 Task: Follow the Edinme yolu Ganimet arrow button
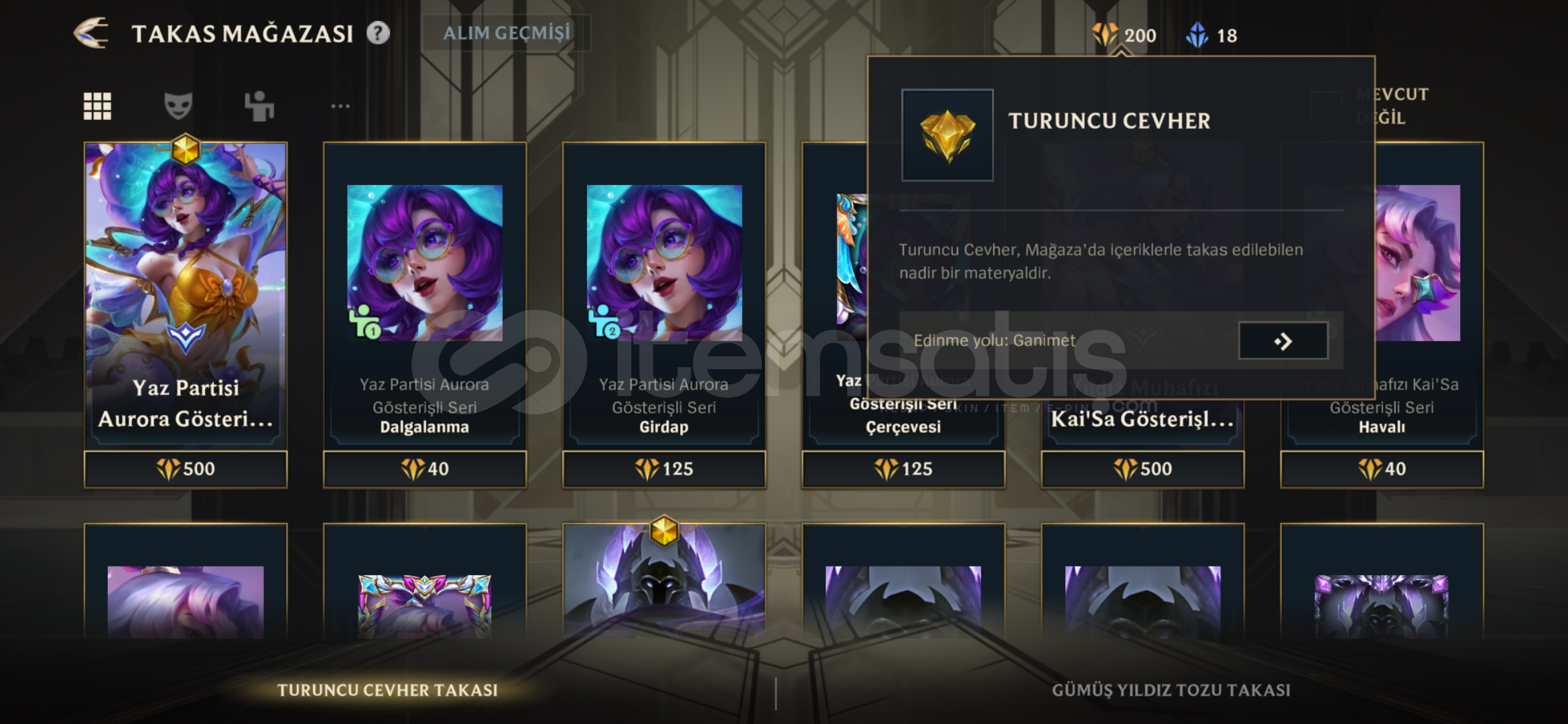pos(1283,341)
